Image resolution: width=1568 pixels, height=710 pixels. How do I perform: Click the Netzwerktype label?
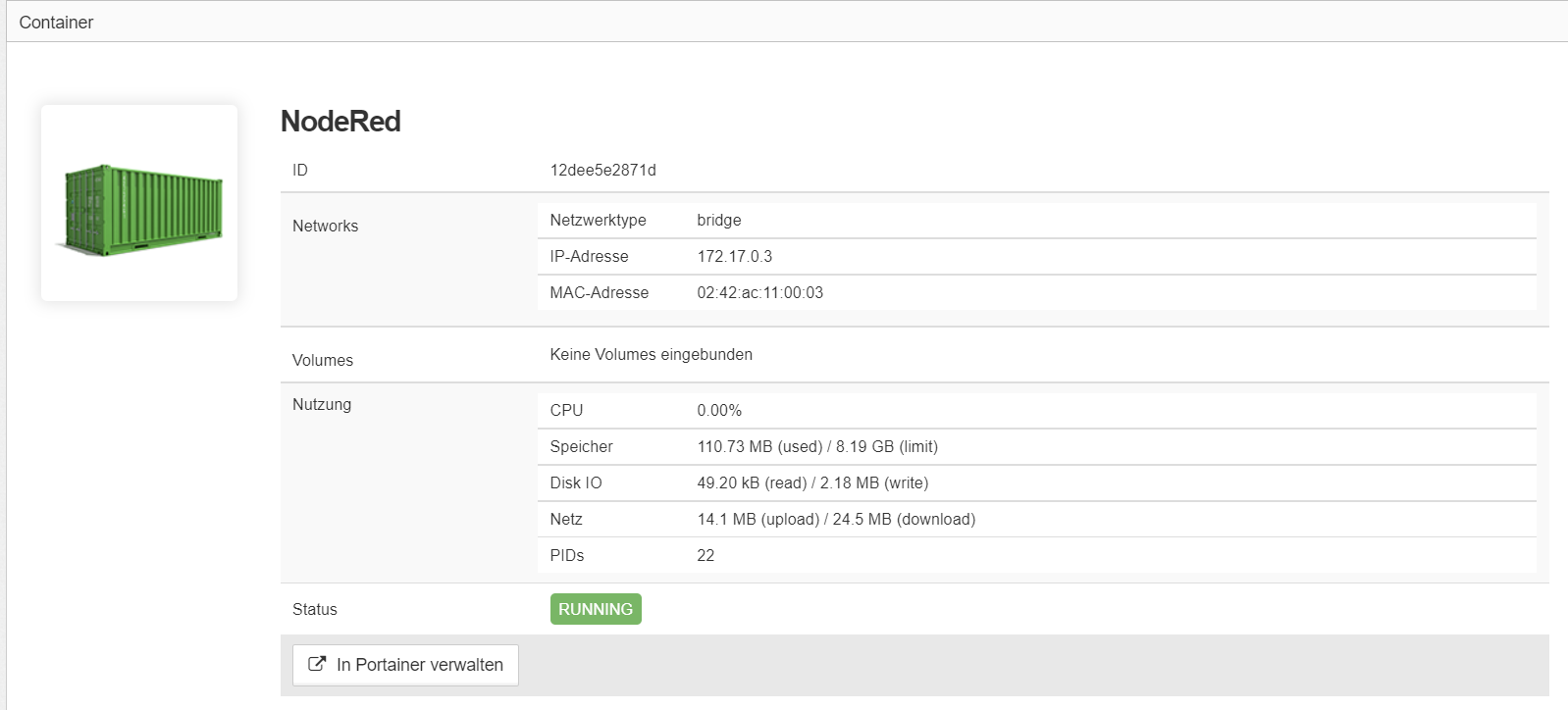pos(598,221)
